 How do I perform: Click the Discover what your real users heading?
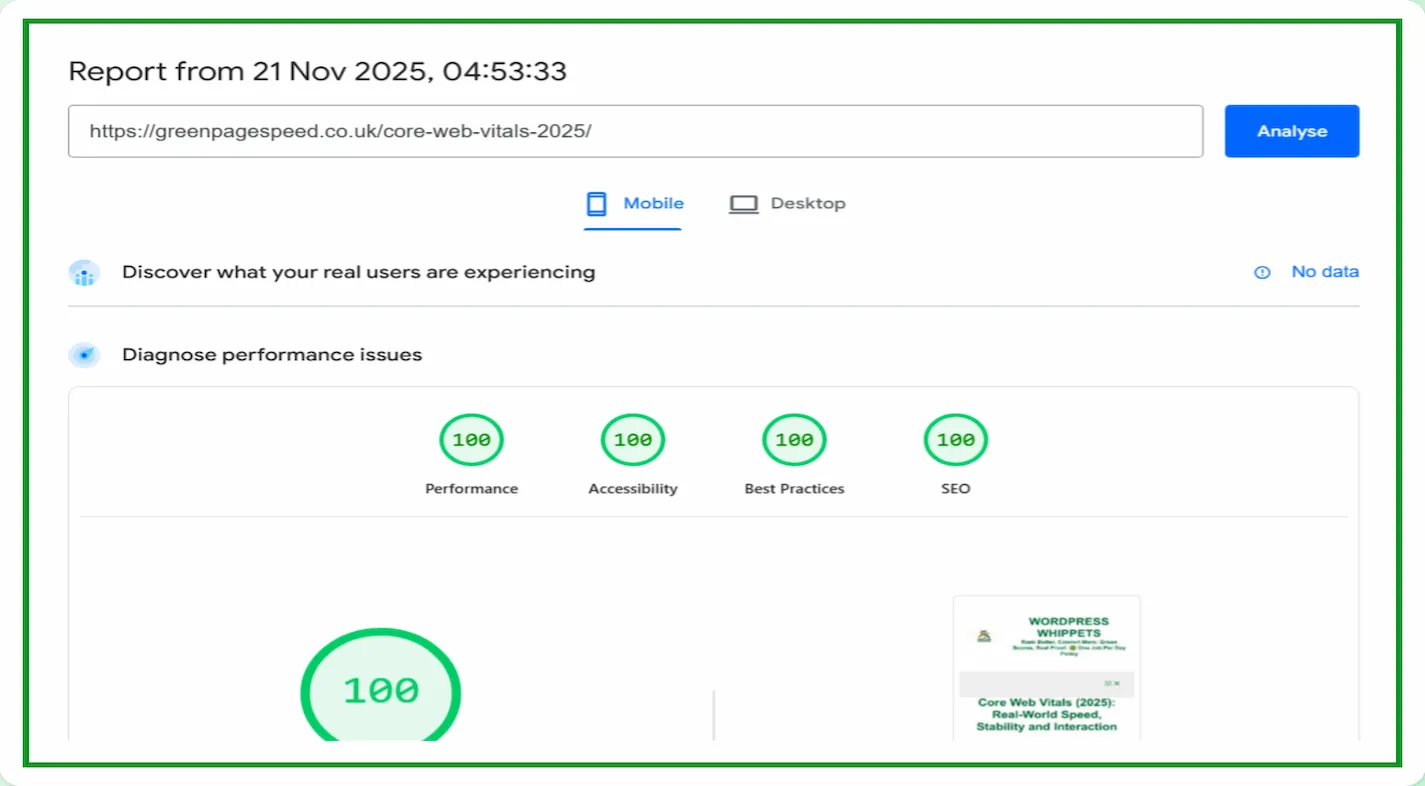click(x=358, y=272)
